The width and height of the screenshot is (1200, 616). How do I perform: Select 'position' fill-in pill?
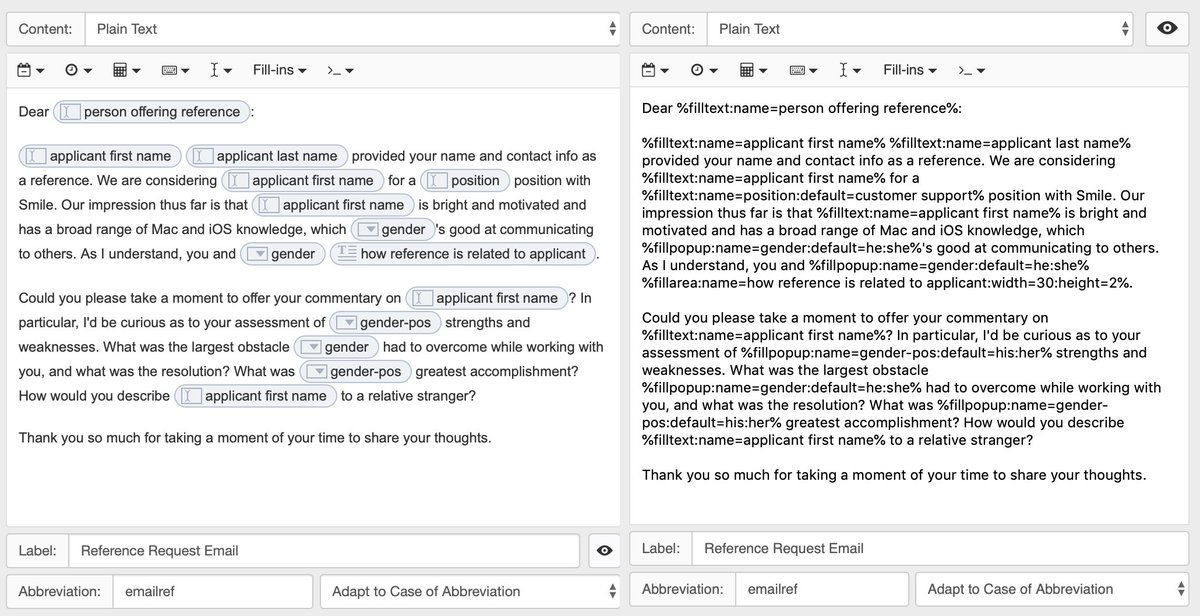tap(466, 181)
